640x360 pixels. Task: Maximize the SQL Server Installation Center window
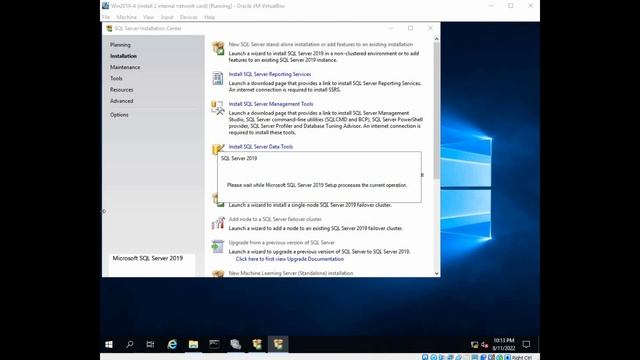[x=411, y=28]
